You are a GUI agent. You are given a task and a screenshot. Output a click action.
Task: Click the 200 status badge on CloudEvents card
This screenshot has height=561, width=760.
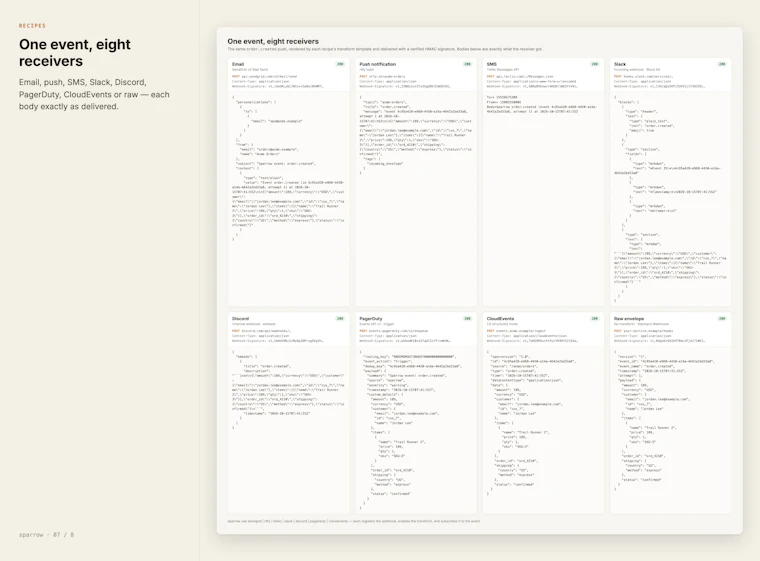pyautogui.click(x=595, y=319)
